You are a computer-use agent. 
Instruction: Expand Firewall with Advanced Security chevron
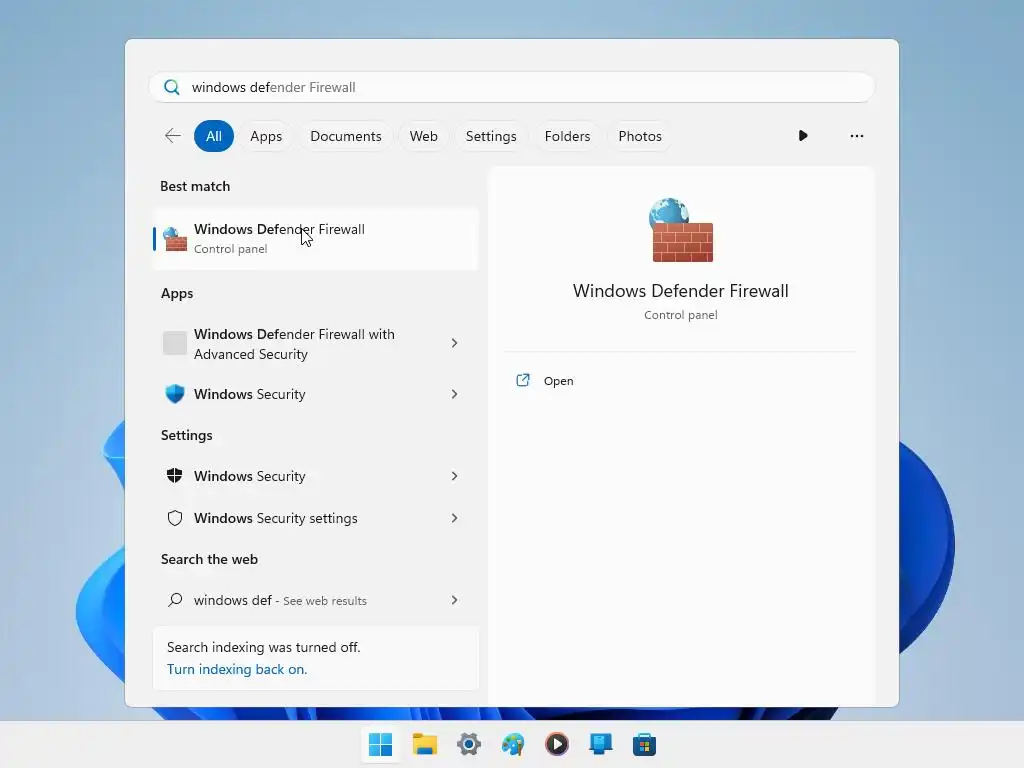(455, 343)
